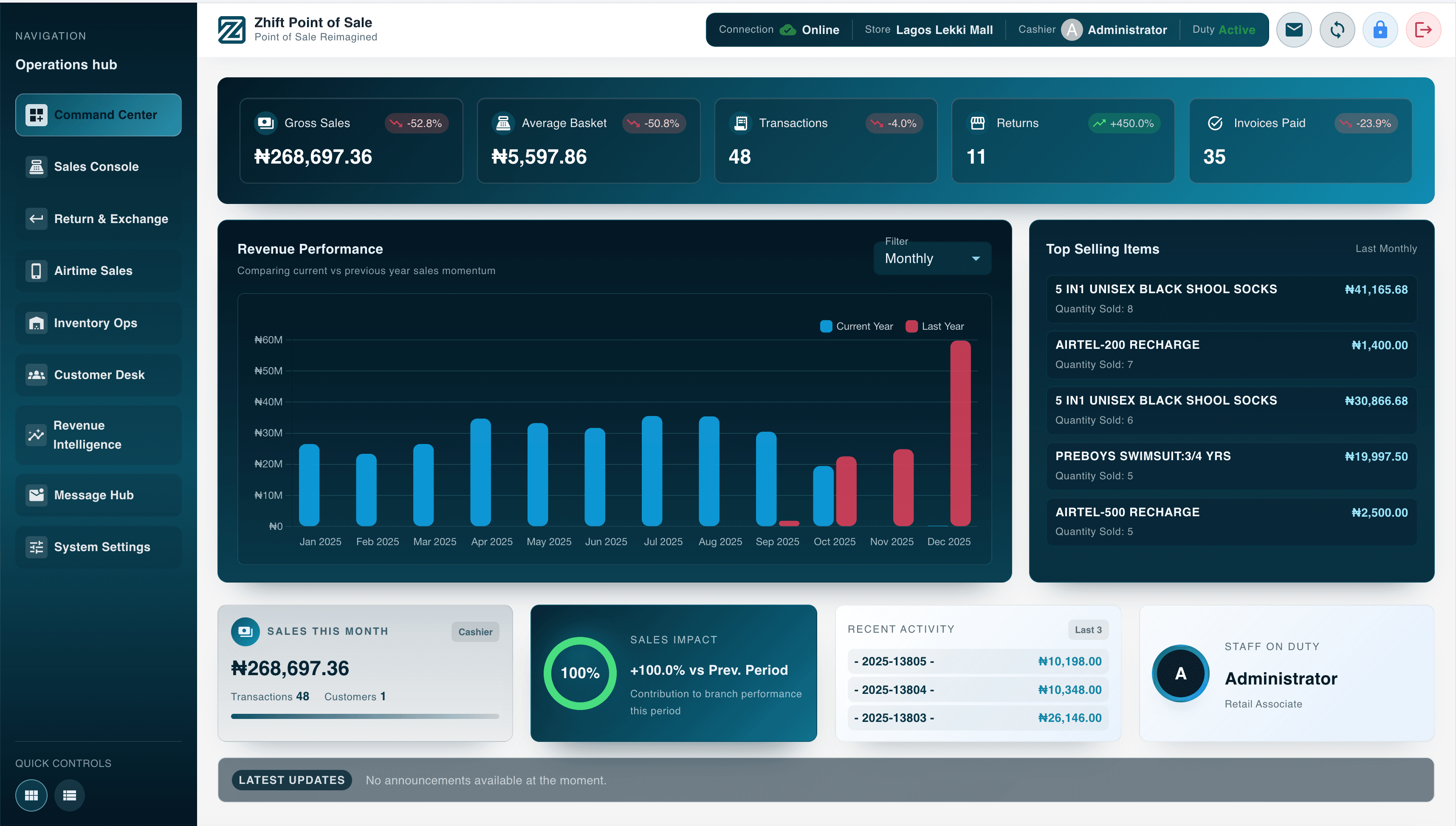Click the sync refresh icon in the header
Image resolution: width=1456 pixels, height=826 pixels.
click(x=1337, y=29)
